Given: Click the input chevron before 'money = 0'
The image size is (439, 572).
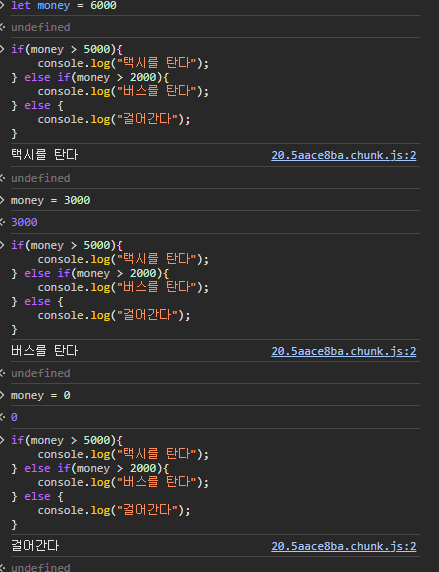Looking at the screenshot, I should click(x=2, y=395).
